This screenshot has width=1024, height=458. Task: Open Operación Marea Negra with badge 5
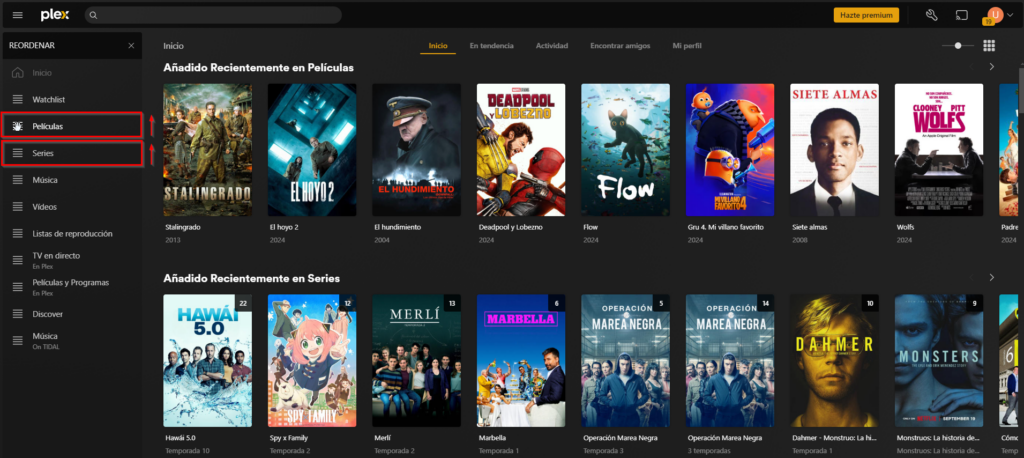626,361
